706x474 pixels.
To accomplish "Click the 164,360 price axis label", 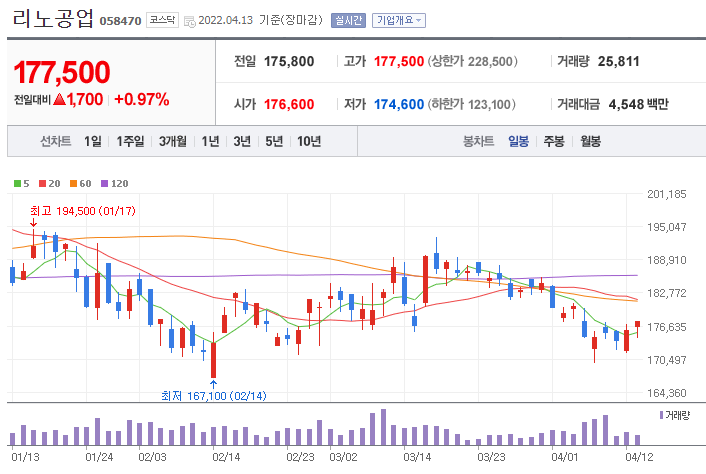I will coord(667,393).
